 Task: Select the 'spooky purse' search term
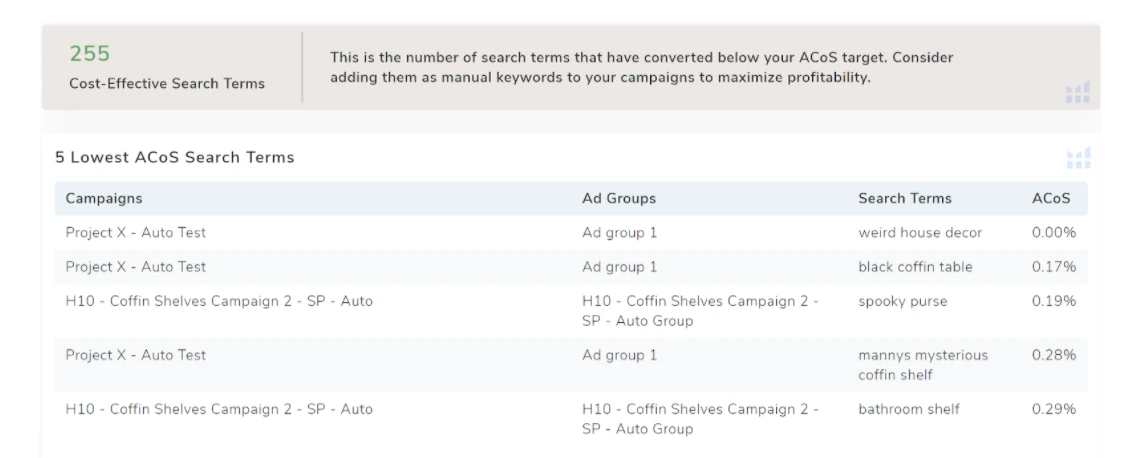point(902,300)
